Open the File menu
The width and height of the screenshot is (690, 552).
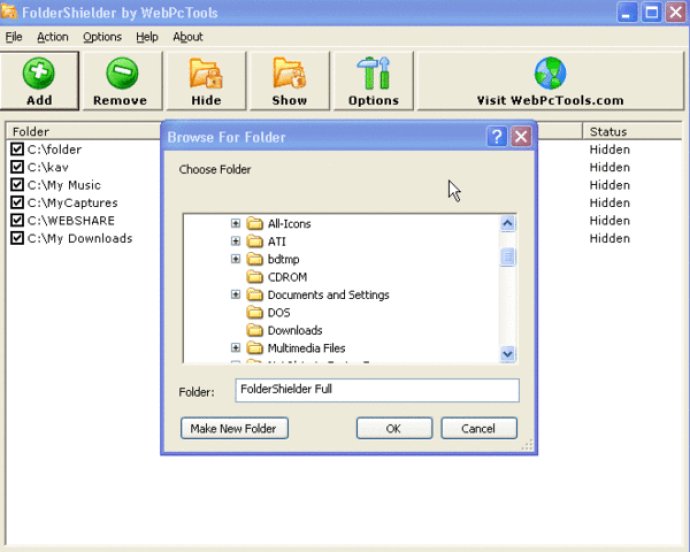click(x=14, y=37)
